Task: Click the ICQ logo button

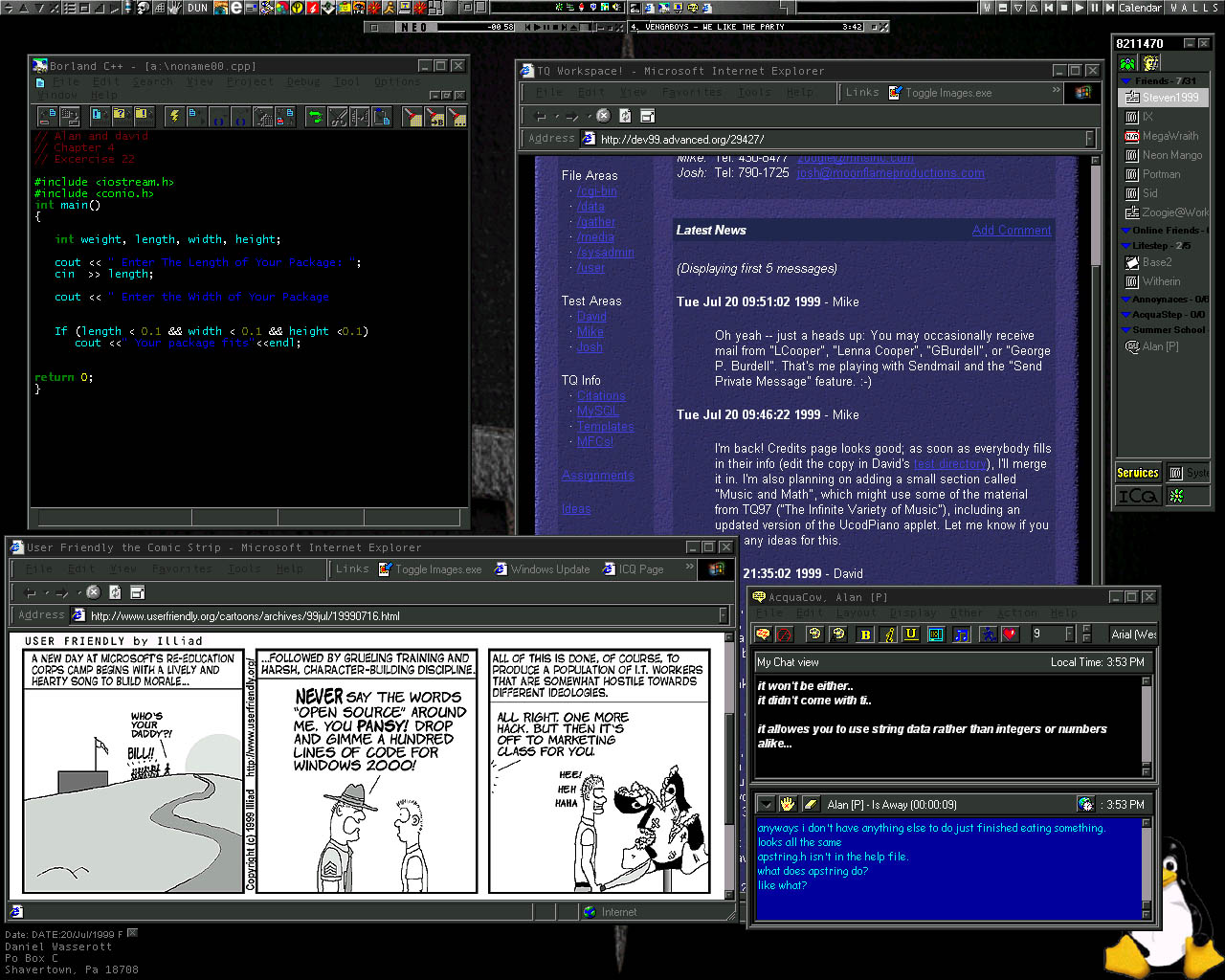Action: (x=1137, y=496)
